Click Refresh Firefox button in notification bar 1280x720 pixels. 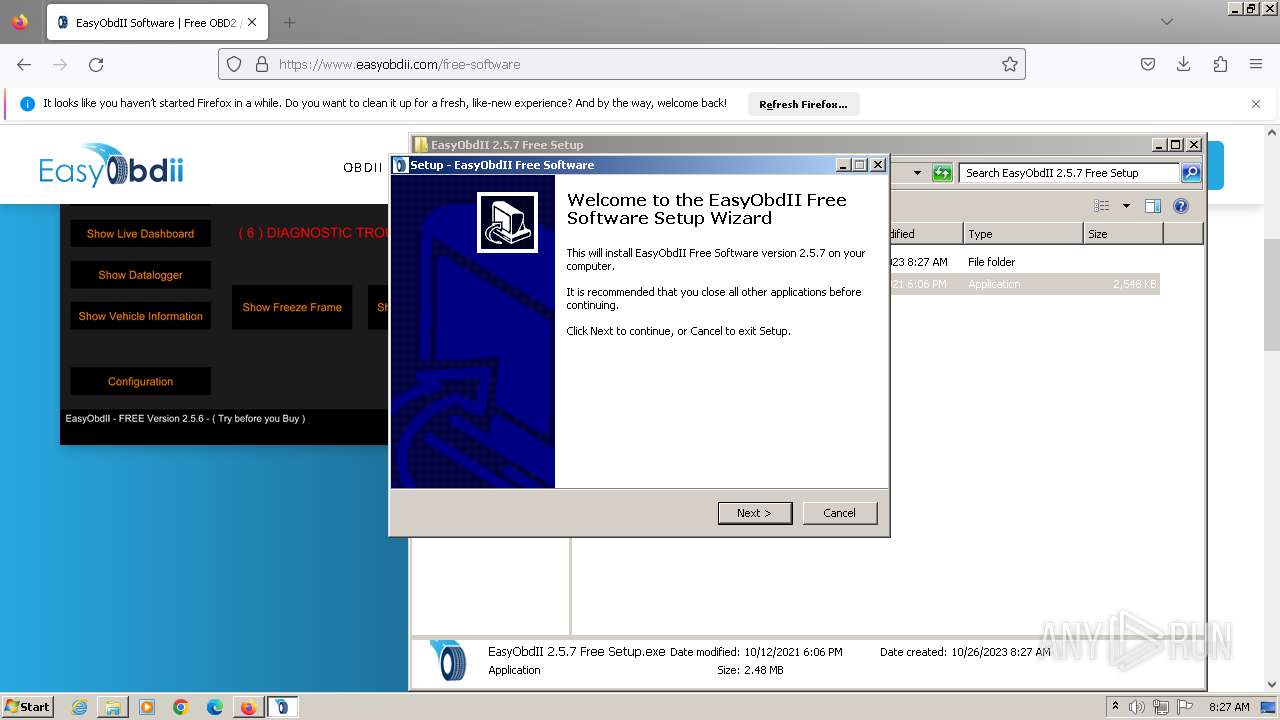[803, 104]
